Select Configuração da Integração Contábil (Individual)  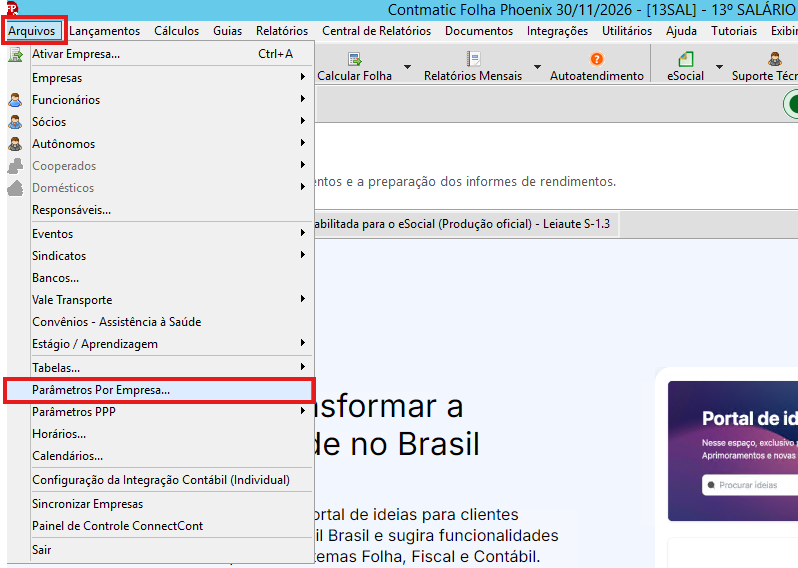point(160,480)
